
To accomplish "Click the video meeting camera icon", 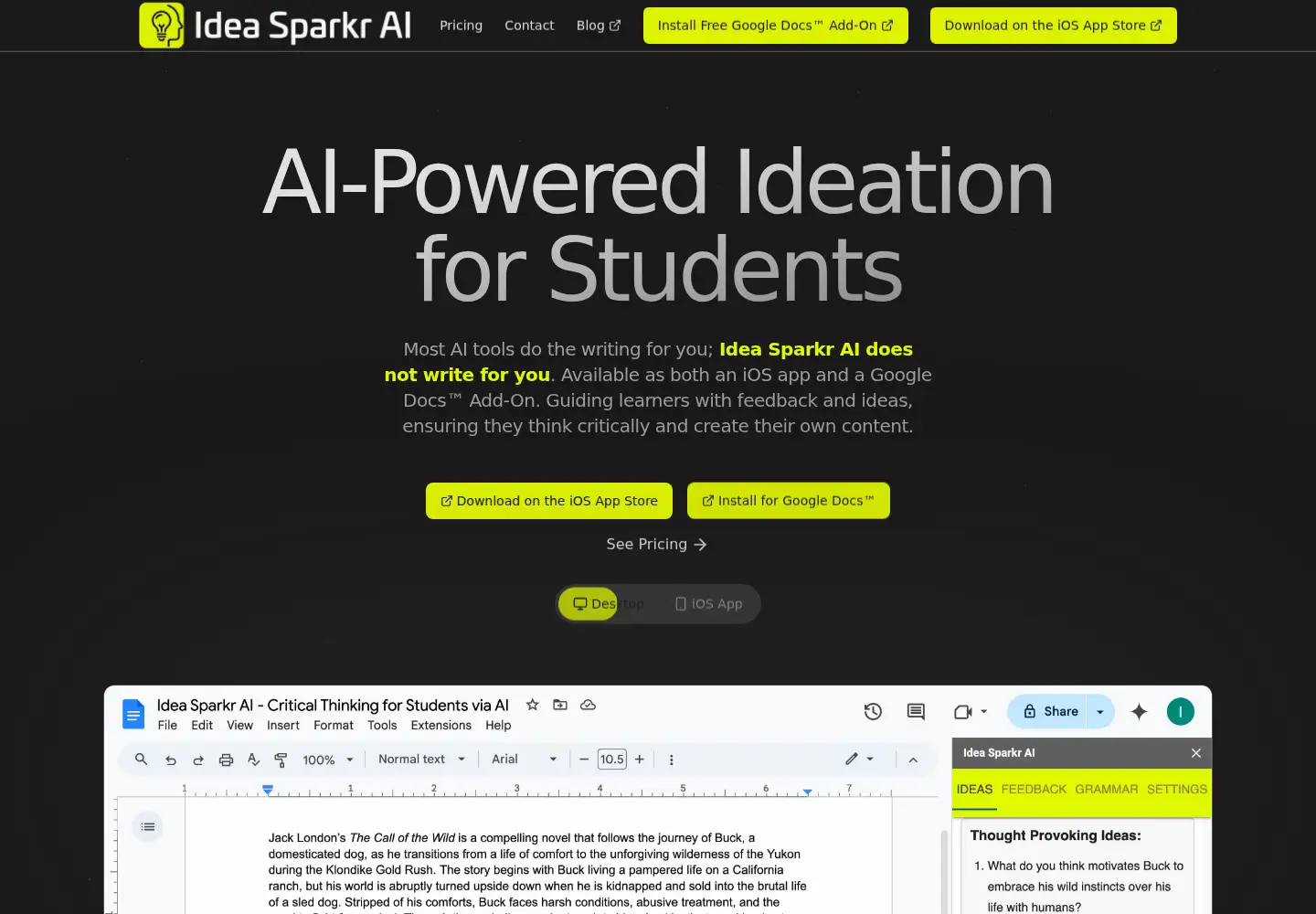I will (x=962, y=711).
